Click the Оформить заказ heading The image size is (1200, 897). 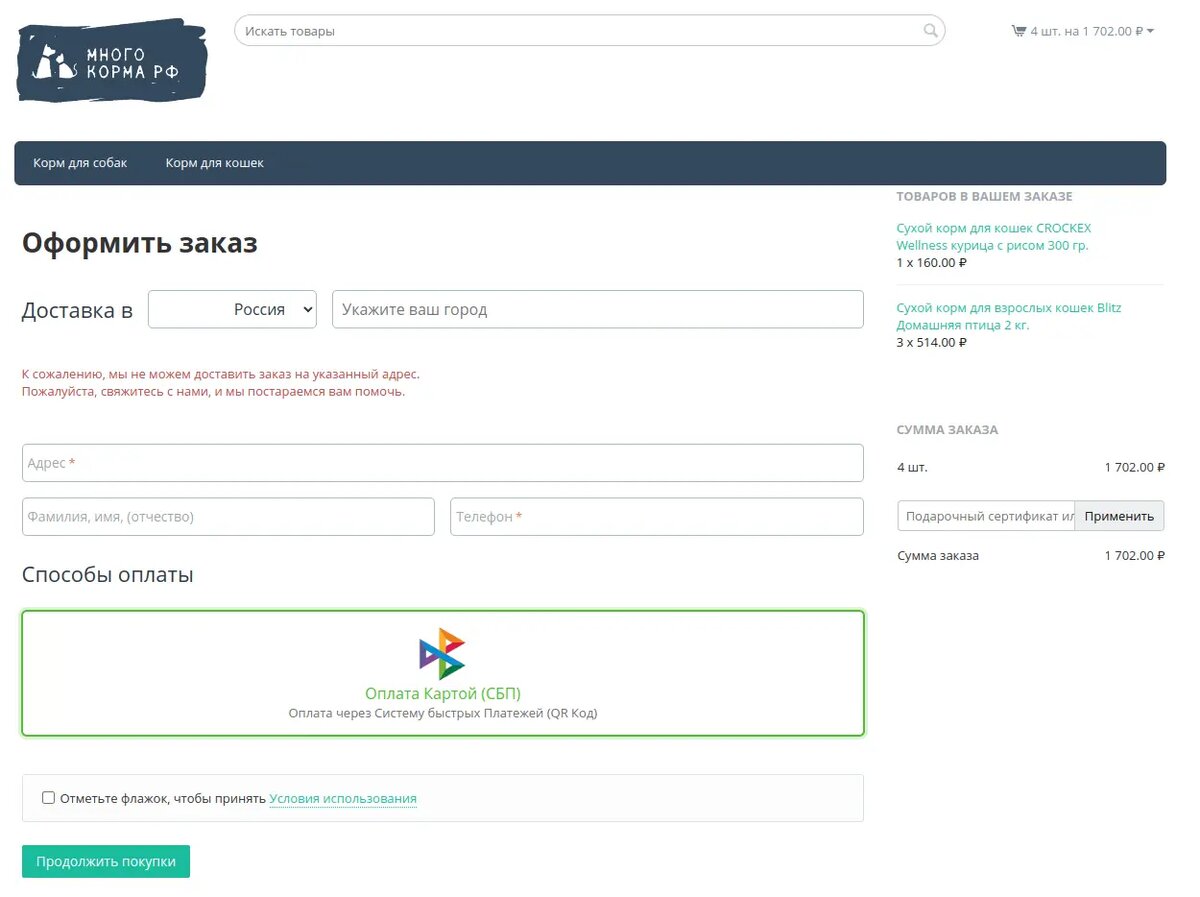click(x=140, y=243)
